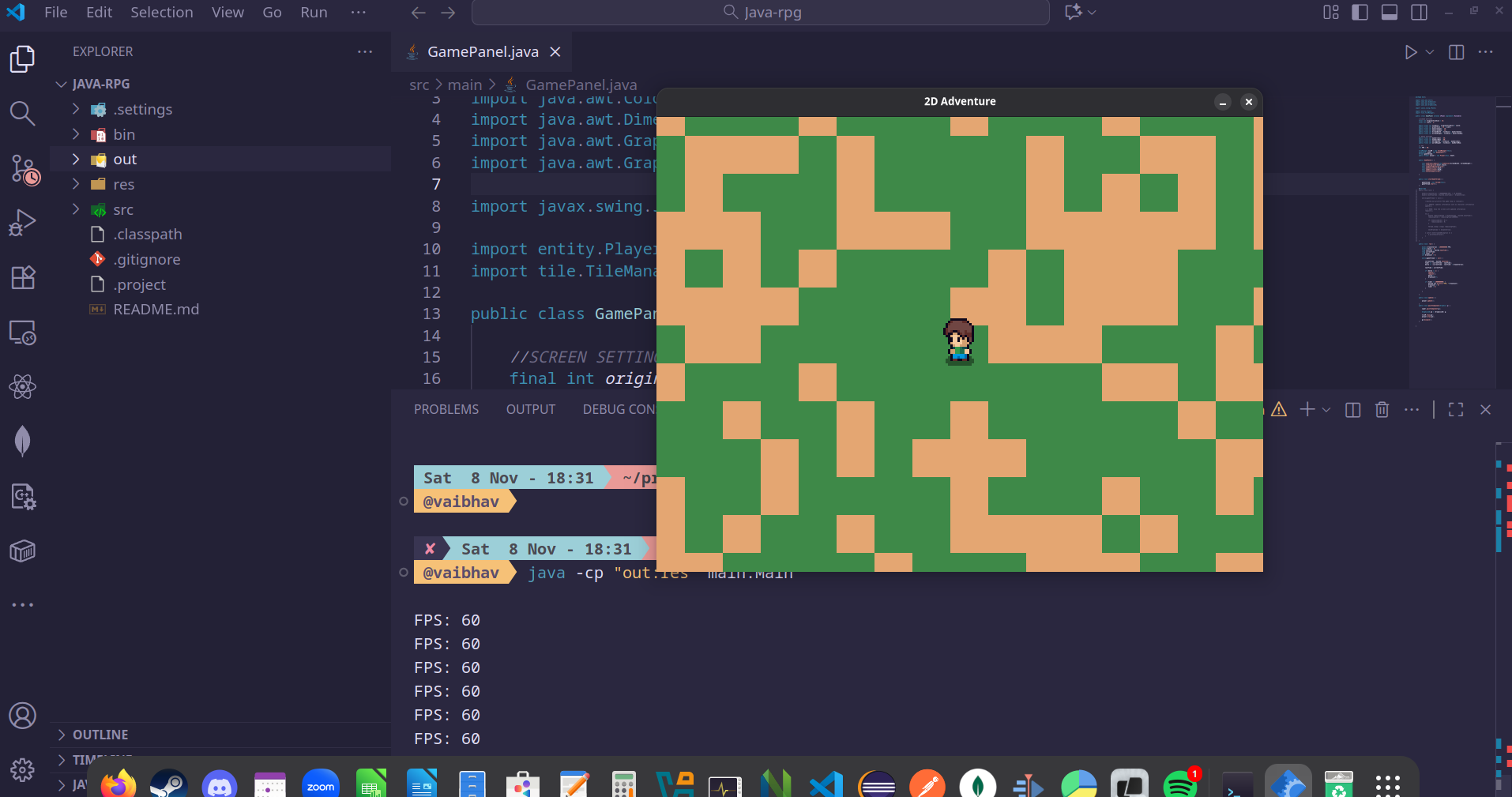Open the Explorer view in the activity bar

pos(22,58)
